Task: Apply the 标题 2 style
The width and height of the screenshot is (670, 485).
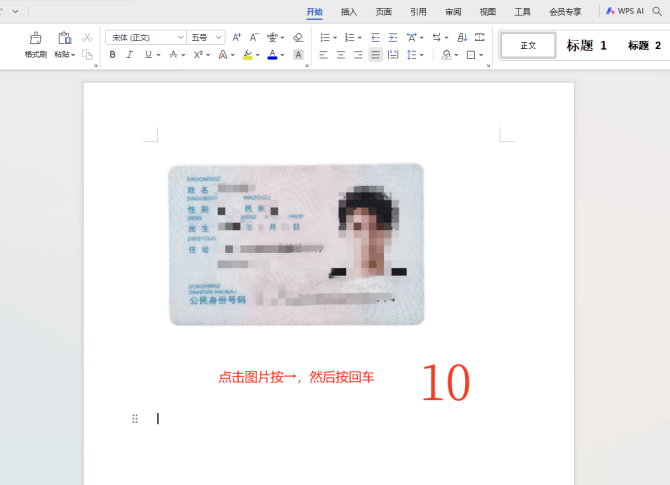Action: pyautogui.click(x=644, y=45)
